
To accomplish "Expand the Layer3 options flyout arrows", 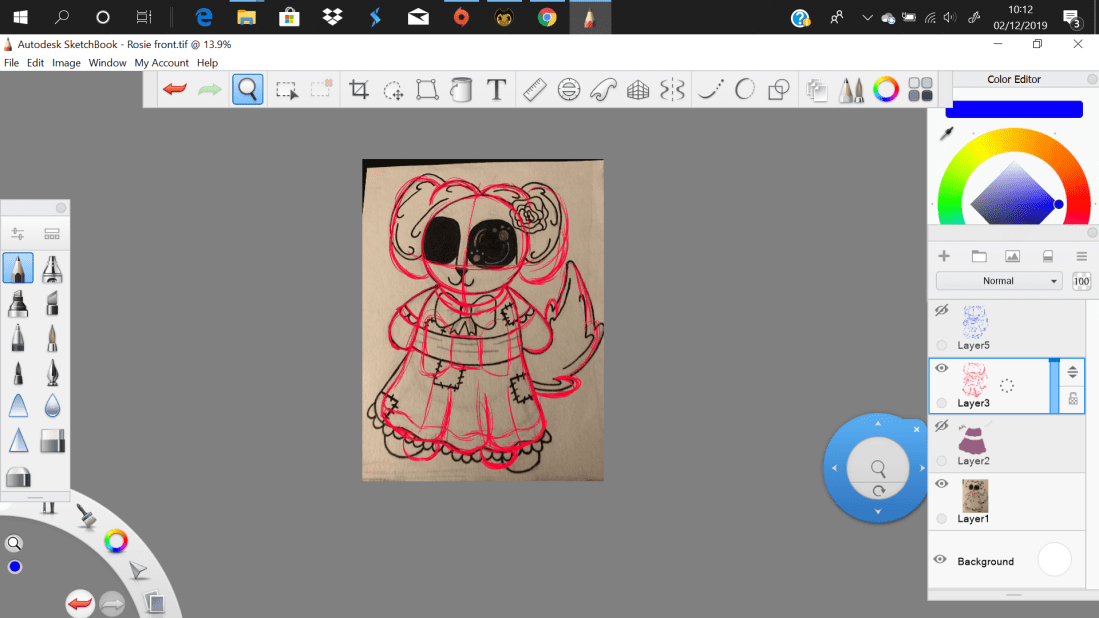I will pyautogui.click(x=1072, y=371).
